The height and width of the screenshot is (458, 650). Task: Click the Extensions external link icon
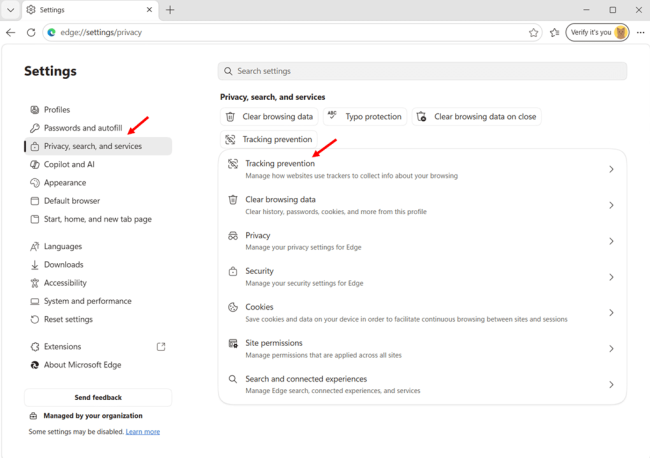pos(161,347)
